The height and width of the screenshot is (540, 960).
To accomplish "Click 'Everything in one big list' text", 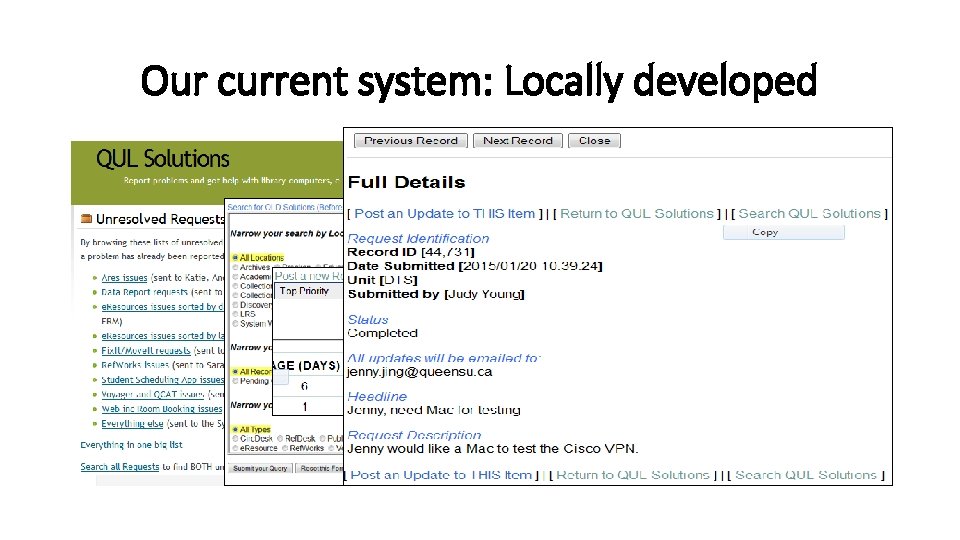I will pos(131,445).
